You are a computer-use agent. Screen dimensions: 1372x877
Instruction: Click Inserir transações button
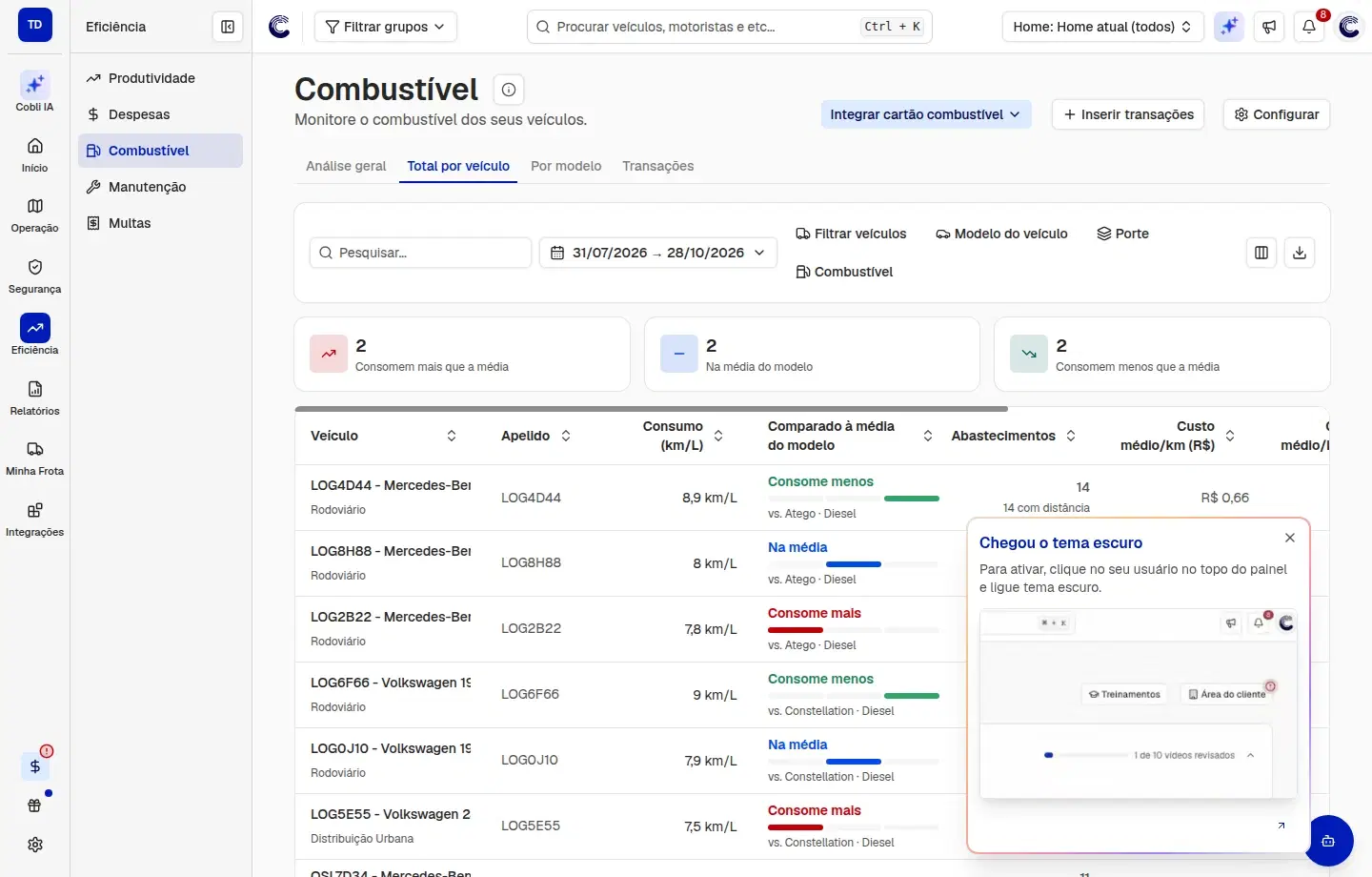[x=1128, y=114]
